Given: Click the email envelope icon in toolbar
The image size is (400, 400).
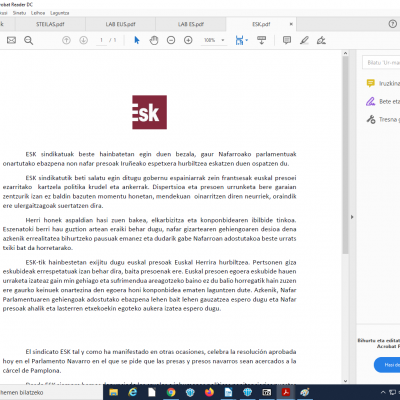Looking at the screenshot, I should [11, 40].
